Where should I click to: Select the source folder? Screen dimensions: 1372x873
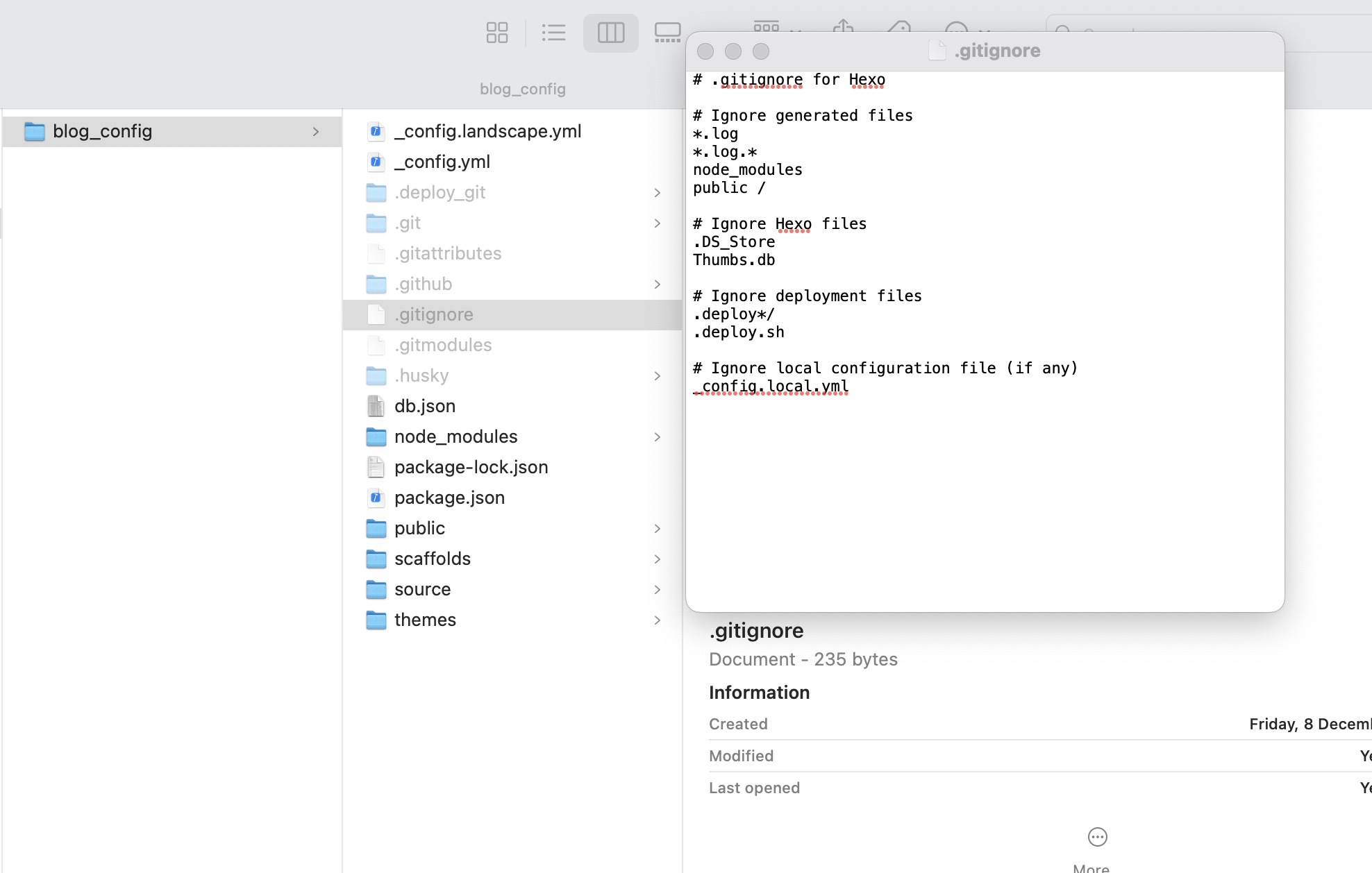tap(422, 589)
